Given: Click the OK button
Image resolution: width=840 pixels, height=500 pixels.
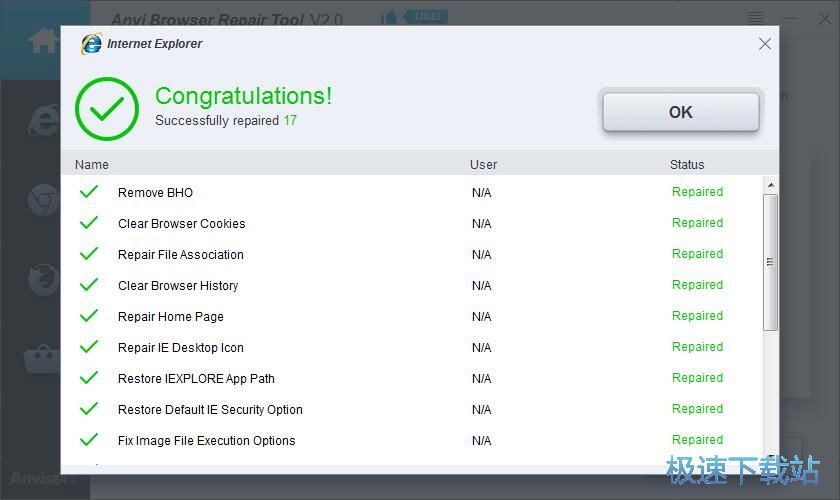Looking at the screenshot, I should tap(680, 112).
